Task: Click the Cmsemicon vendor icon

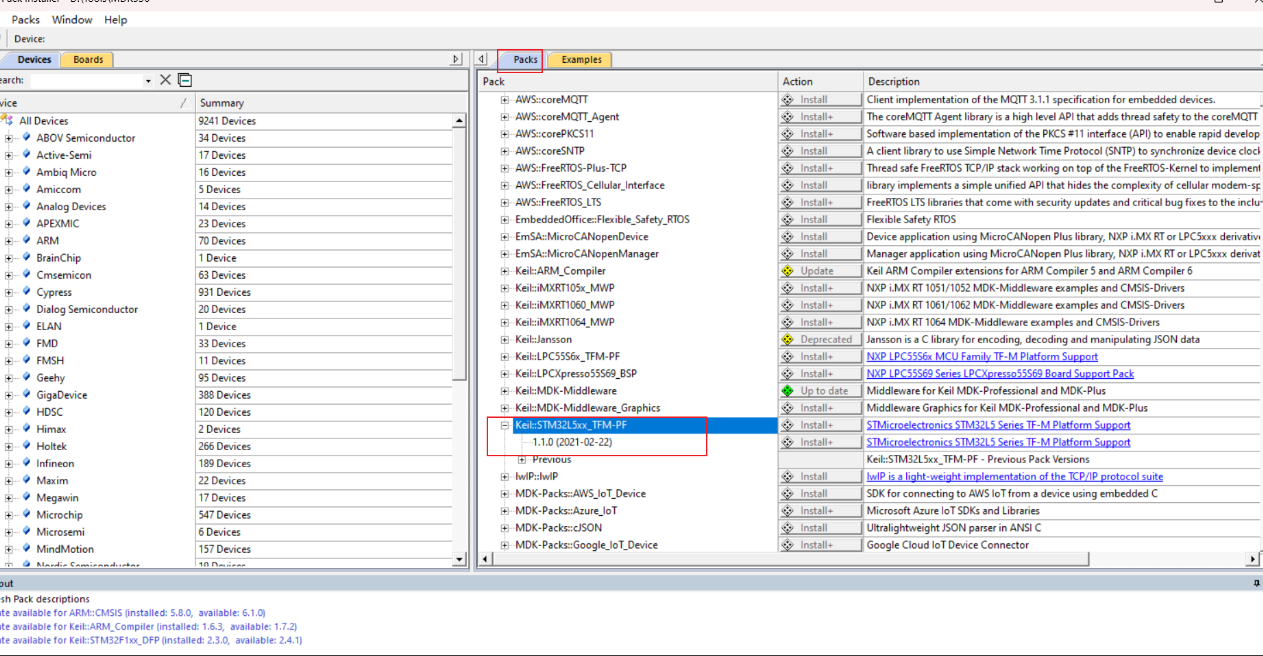Action: pos(26,275)
